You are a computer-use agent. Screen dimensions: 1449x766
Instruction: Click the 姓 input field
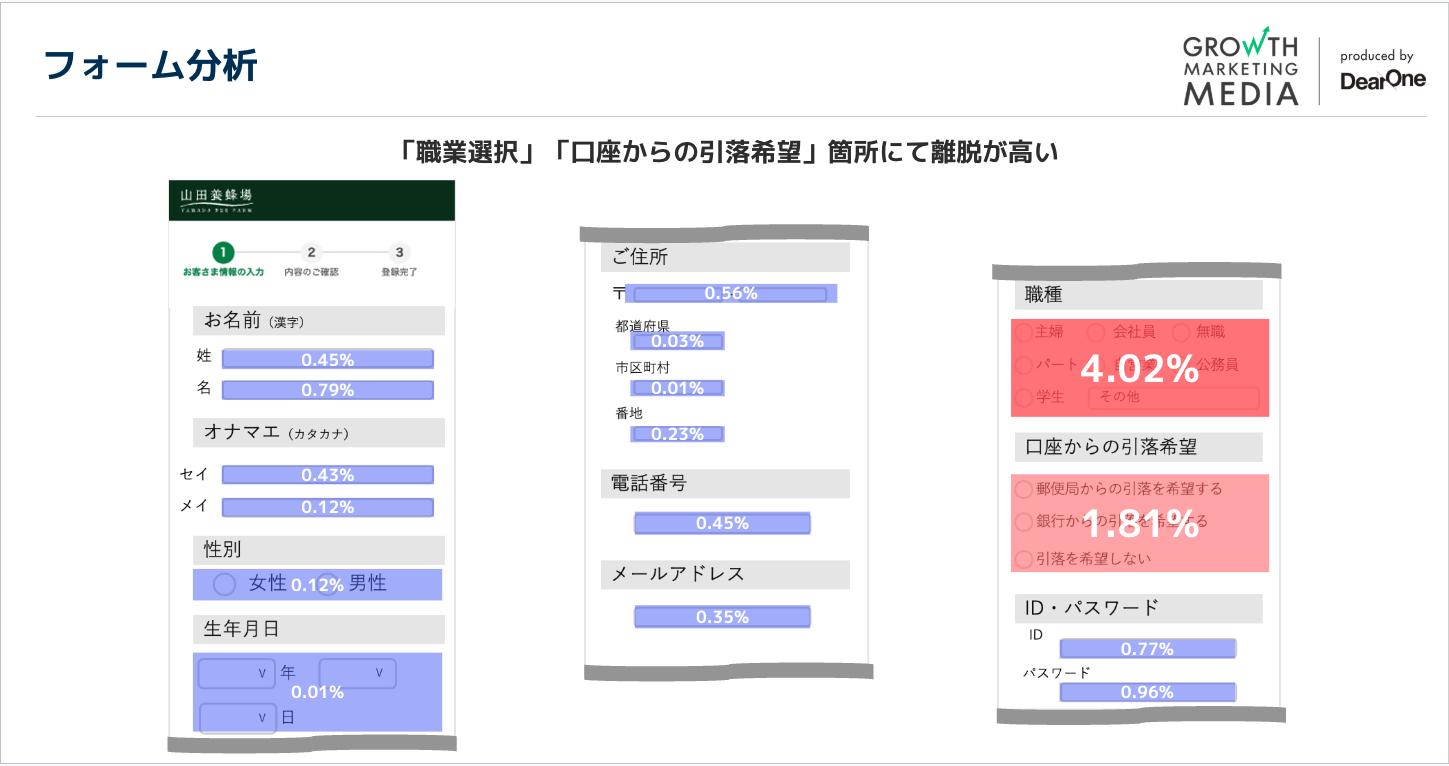pyautogui.click(x=327, y=358)
